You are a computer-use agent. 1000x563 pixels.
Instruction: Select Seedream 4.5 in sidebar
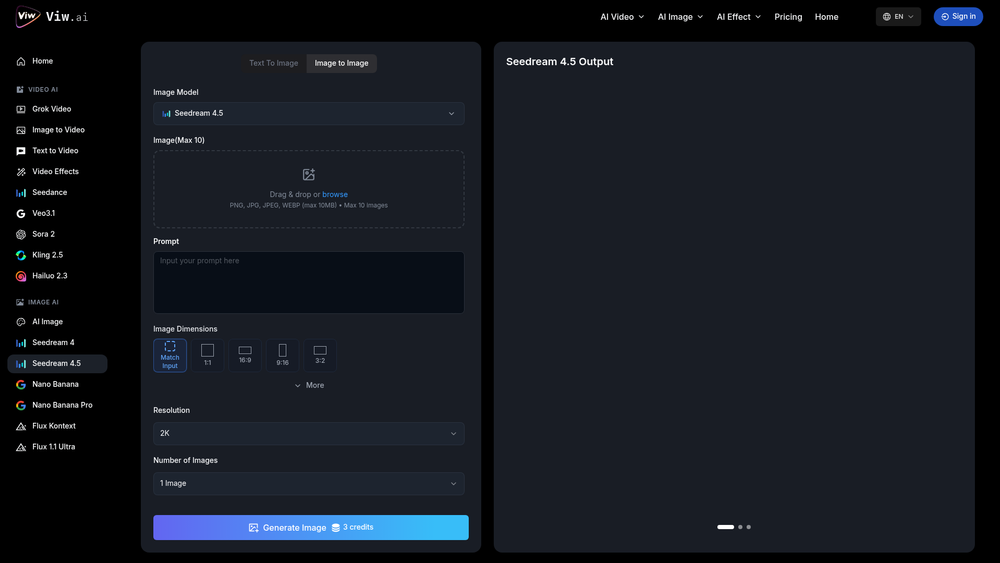(57, 363)
